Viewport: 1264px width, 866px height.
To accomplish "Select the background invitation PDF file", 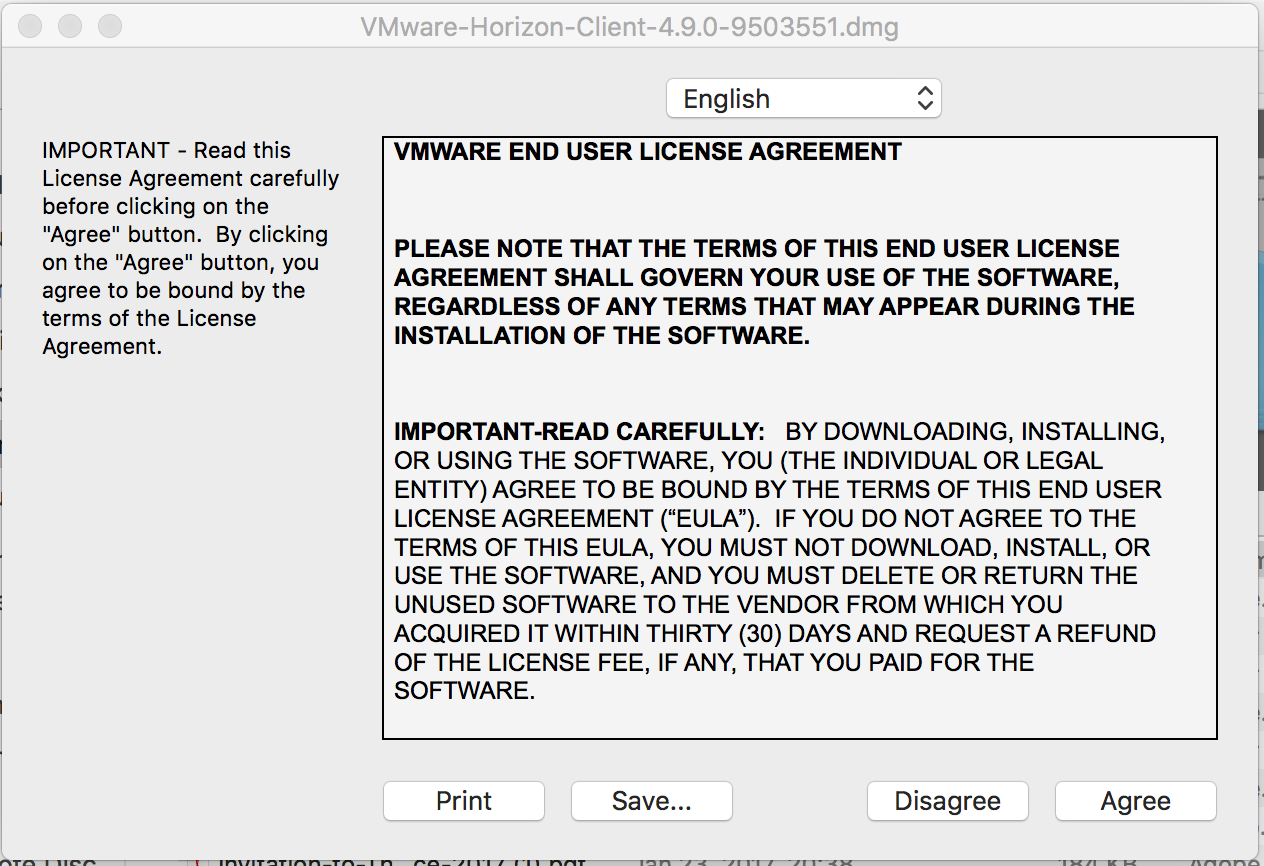I will (400, 860).
